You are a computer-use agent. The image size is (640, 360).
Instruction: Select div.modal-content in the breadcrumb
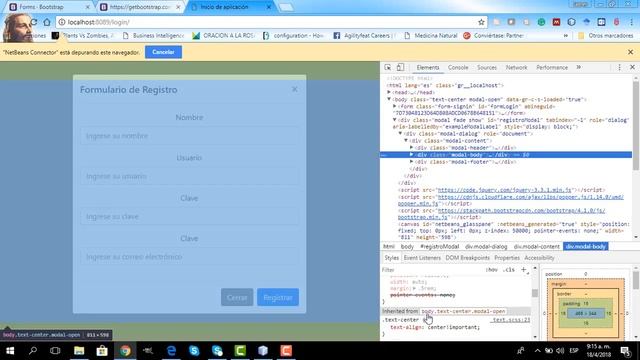(536, 247)
